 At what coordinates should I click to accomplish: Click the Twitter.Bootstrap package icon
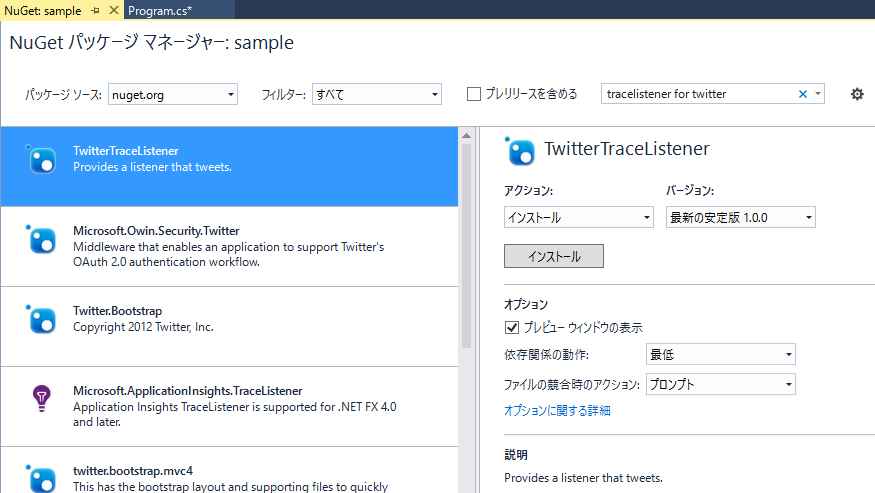pyautogui.click(x=41, y=319)
